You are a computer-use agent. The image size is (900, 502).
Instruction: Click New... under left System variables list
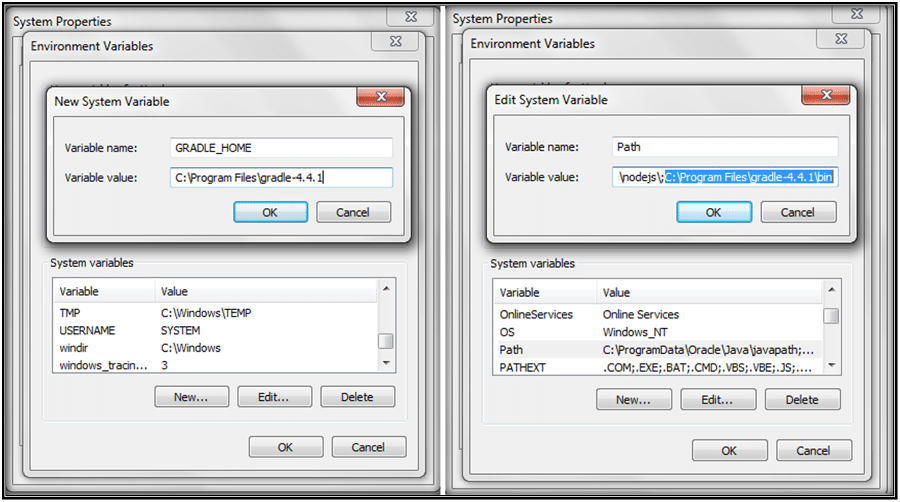(191, 397)
